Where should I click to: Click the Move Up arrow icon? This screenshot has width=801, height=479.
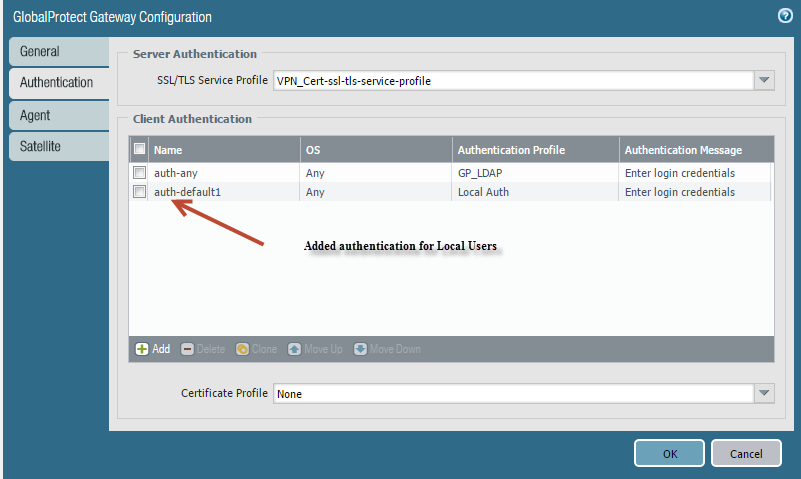[294, 349]
